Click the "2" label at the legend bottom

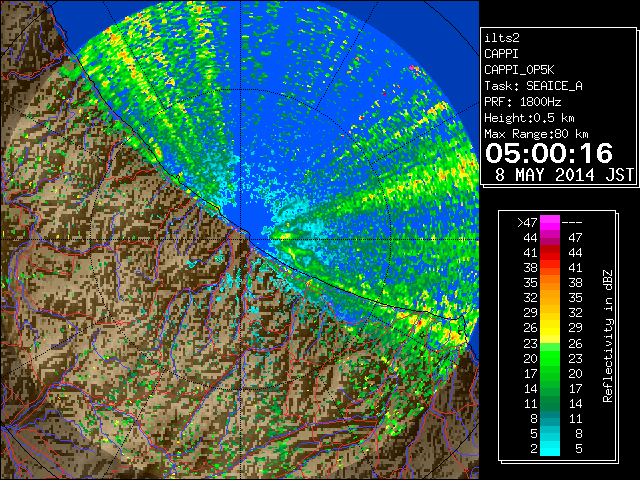pyautogui.click(x=534, y=449)
